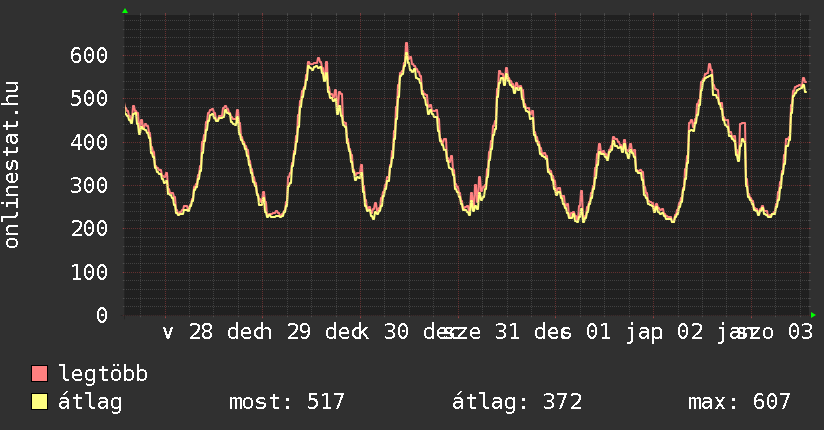Select the legtöbb legend label
Viewport: 824px width, 430px height.
104,374
